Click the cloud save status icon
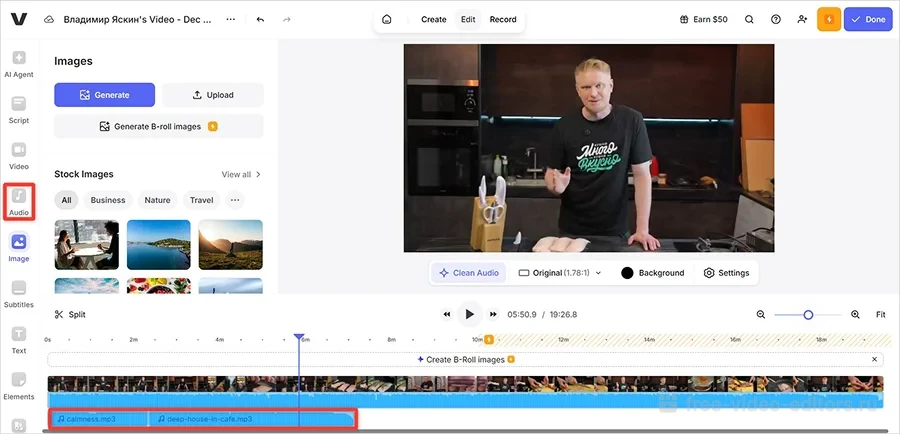Image resolution: width=900 pixels, height=434 pixels. point(49,20)
